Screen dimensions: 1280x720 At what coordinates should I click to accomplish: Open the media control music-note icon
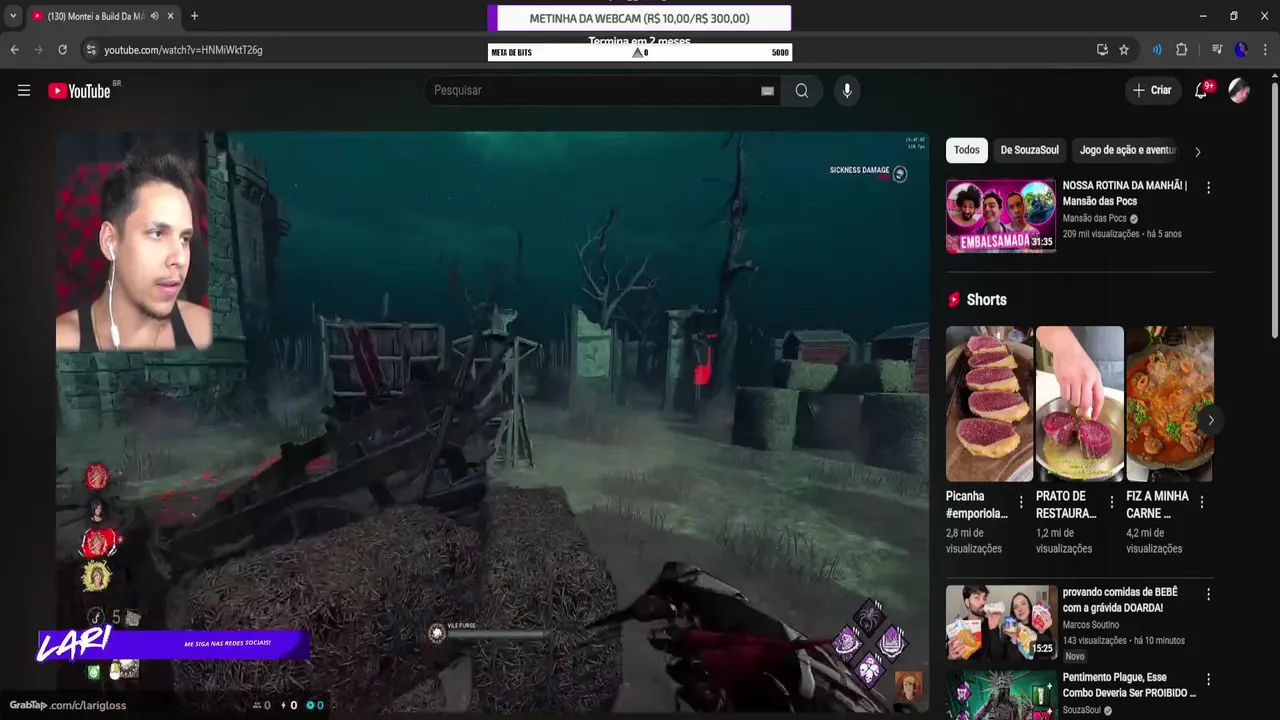pos(1217,49)
